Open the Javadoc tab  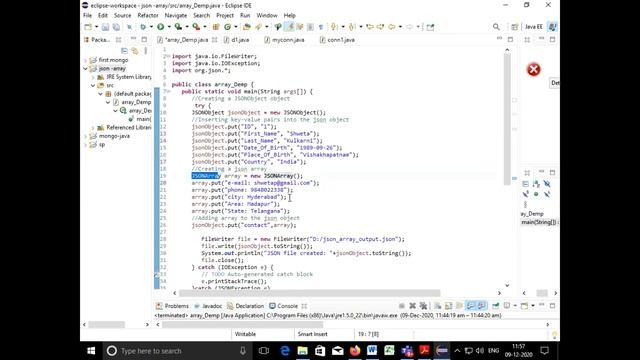pos(208,306)
